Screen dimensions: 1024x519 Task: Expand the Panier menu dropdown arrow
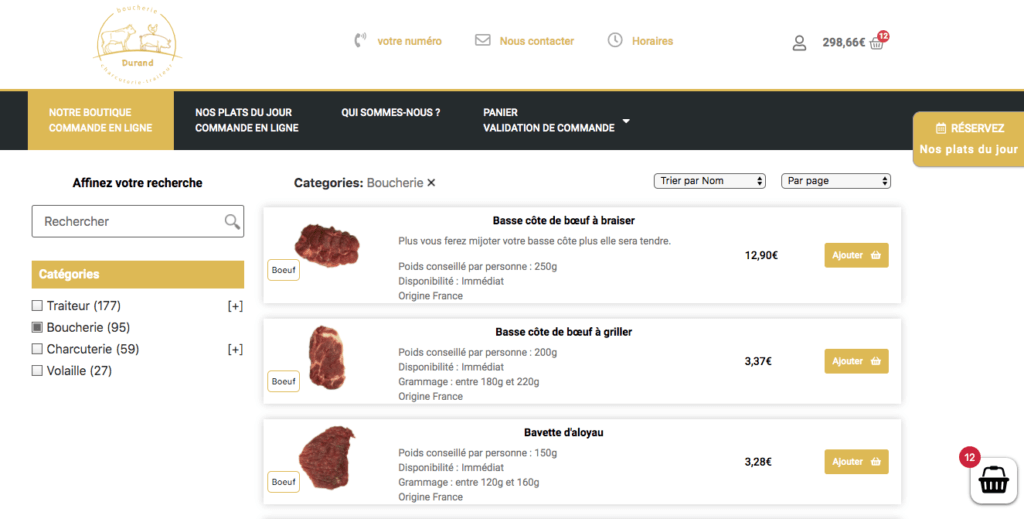pos(626,121)
